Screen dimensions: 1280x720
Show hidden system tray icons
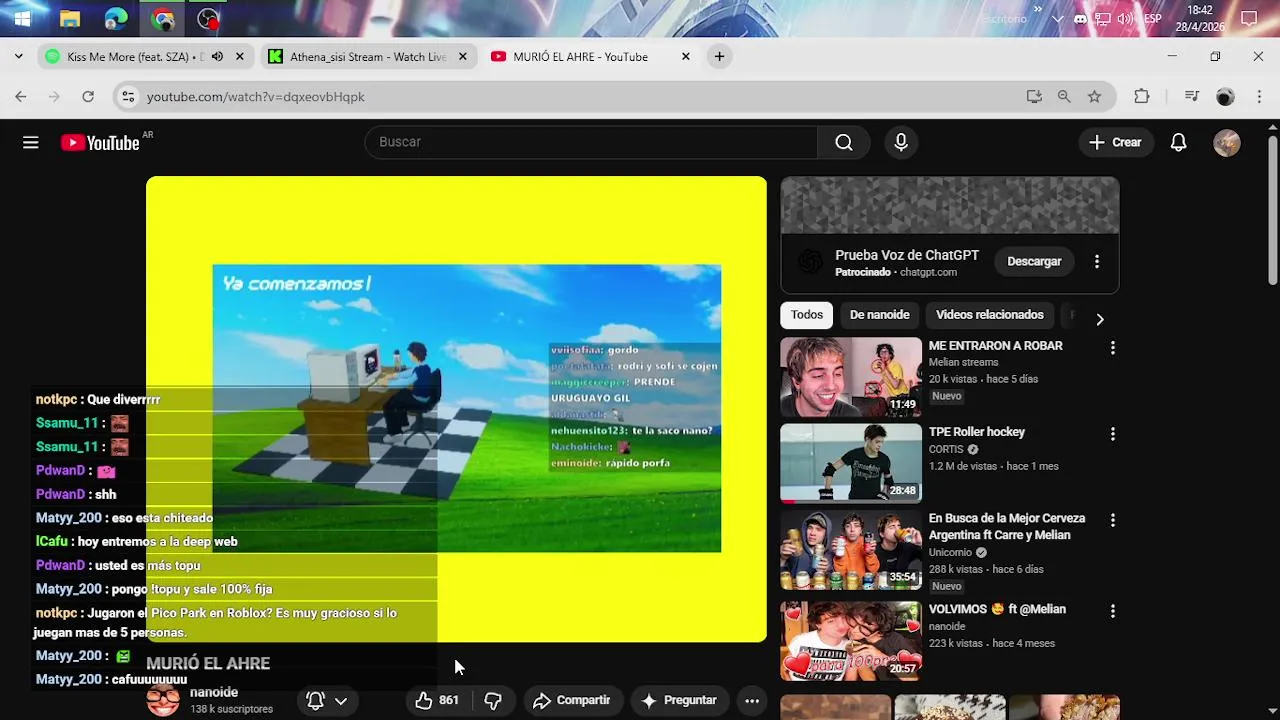tap(1057, 19)
